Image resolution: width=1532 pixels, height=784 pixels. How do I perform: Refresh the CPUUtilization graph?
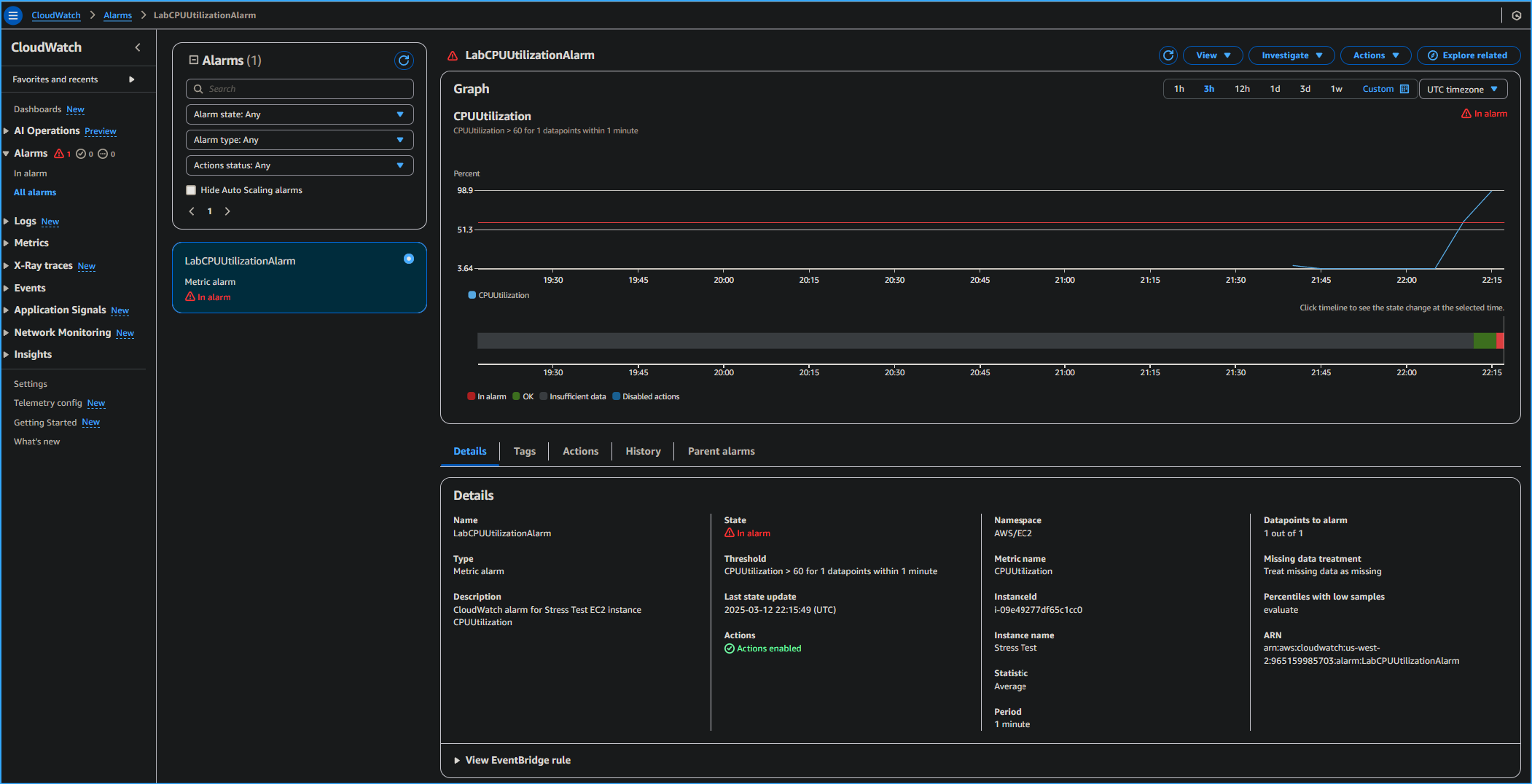coord(1168,55)
